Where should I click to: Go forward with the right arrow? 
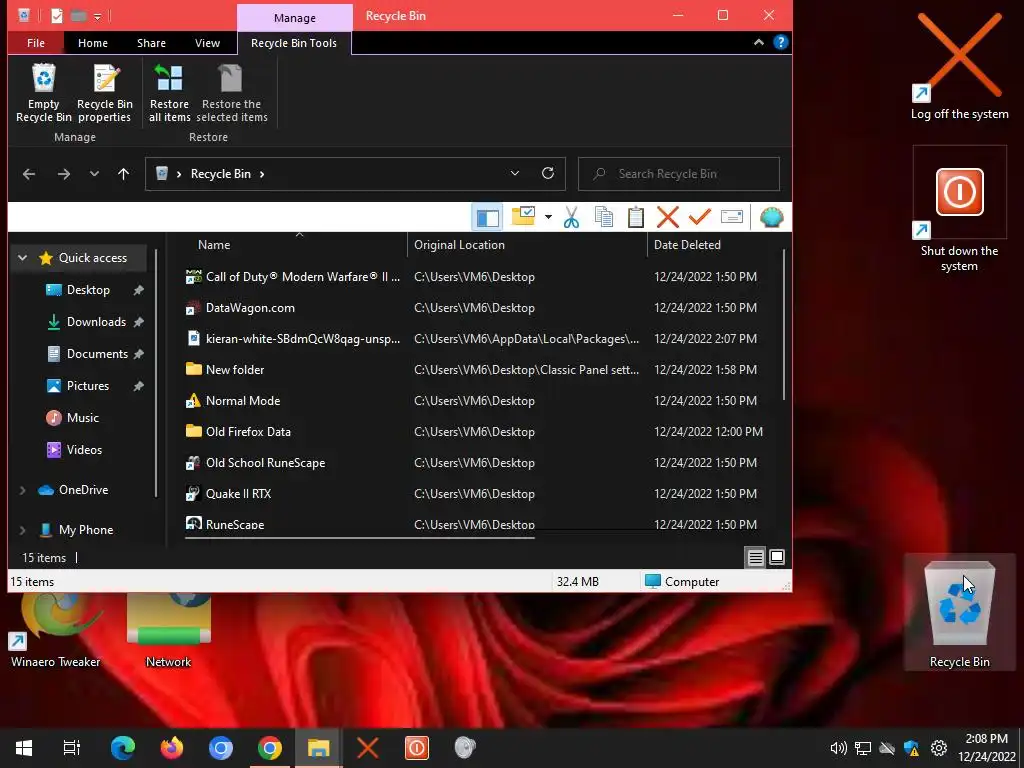point(63,174)
